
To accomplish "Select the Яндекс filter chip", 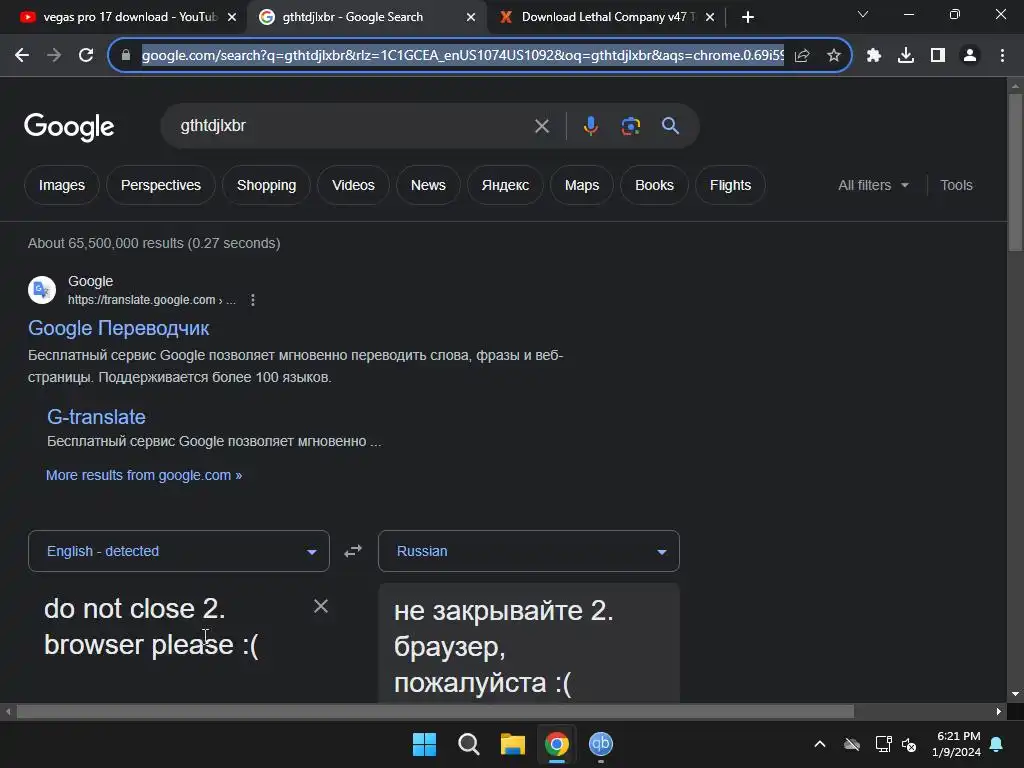I will (x=505, y=185).
